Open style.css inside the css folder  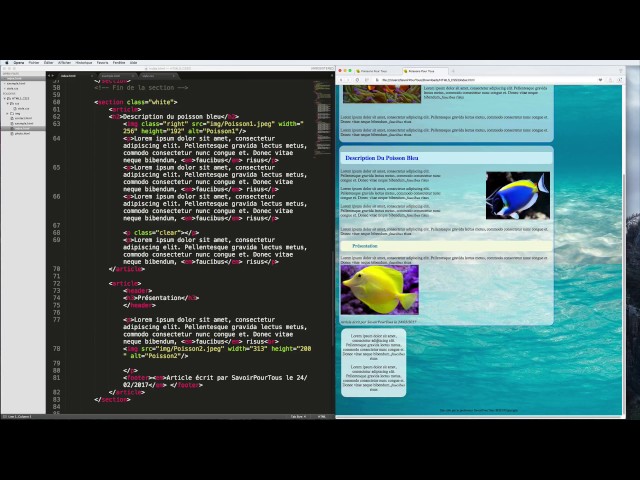click(x=23, y=109)
